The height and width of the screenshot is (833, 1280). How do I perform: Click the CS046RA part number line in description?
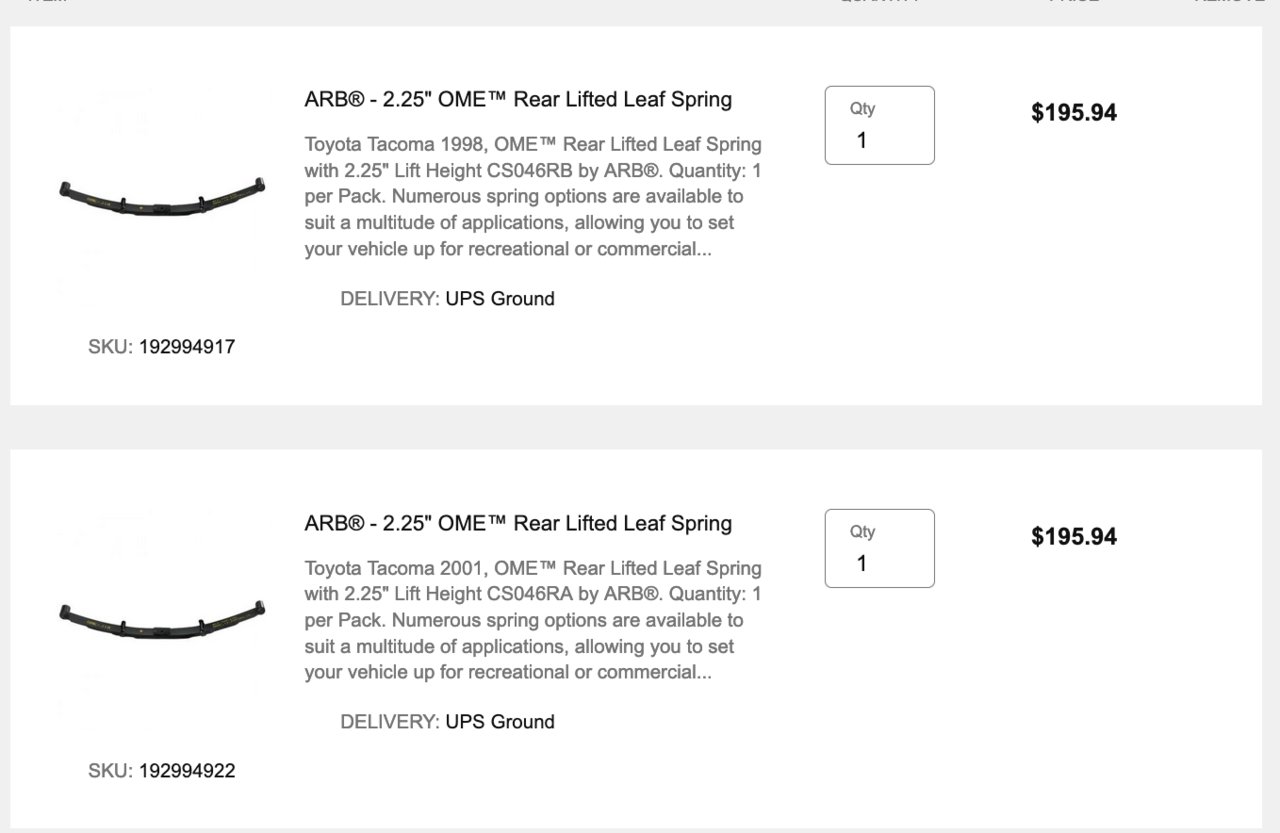(x=533, y=594)
